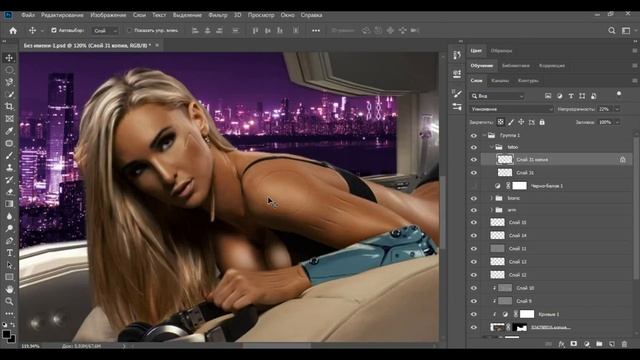
Task: Select the Horizontal Type tool
Action: 9,253
